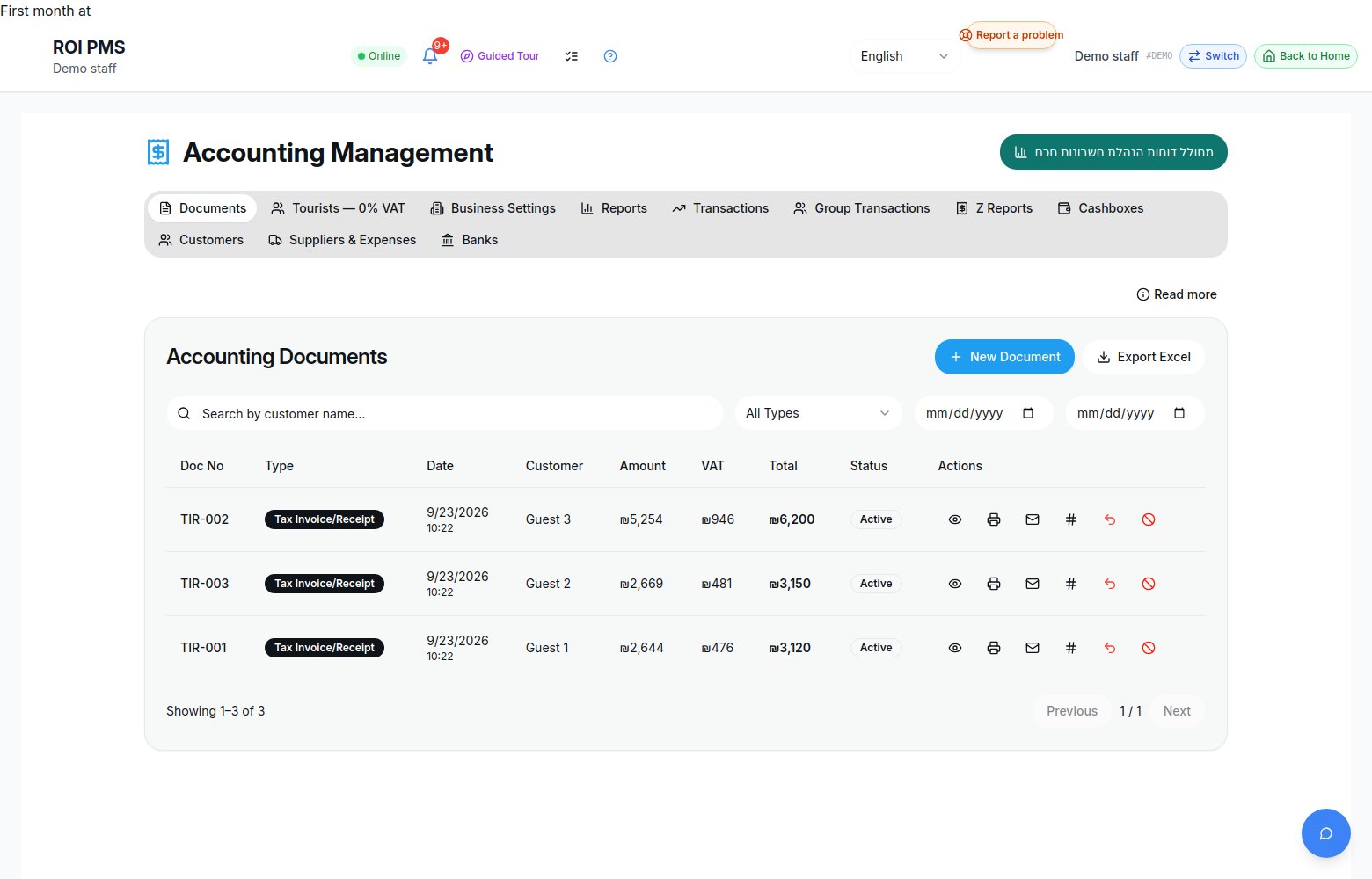Email document TIR-003
Image resolution: width=1372 pixels, height=879 pixels.
tap(1033, 584)
